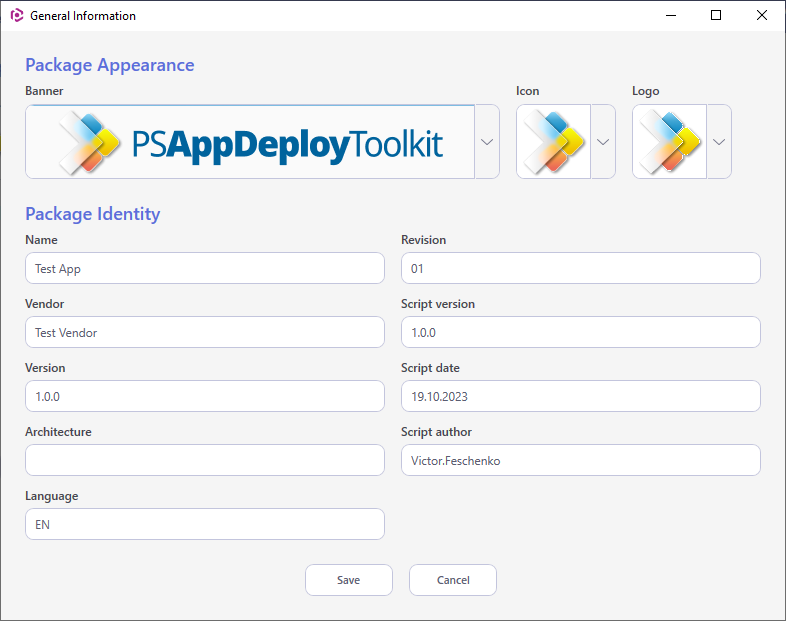Save the general information
Viewport: 786px width, 621px height.
point(349,580)
